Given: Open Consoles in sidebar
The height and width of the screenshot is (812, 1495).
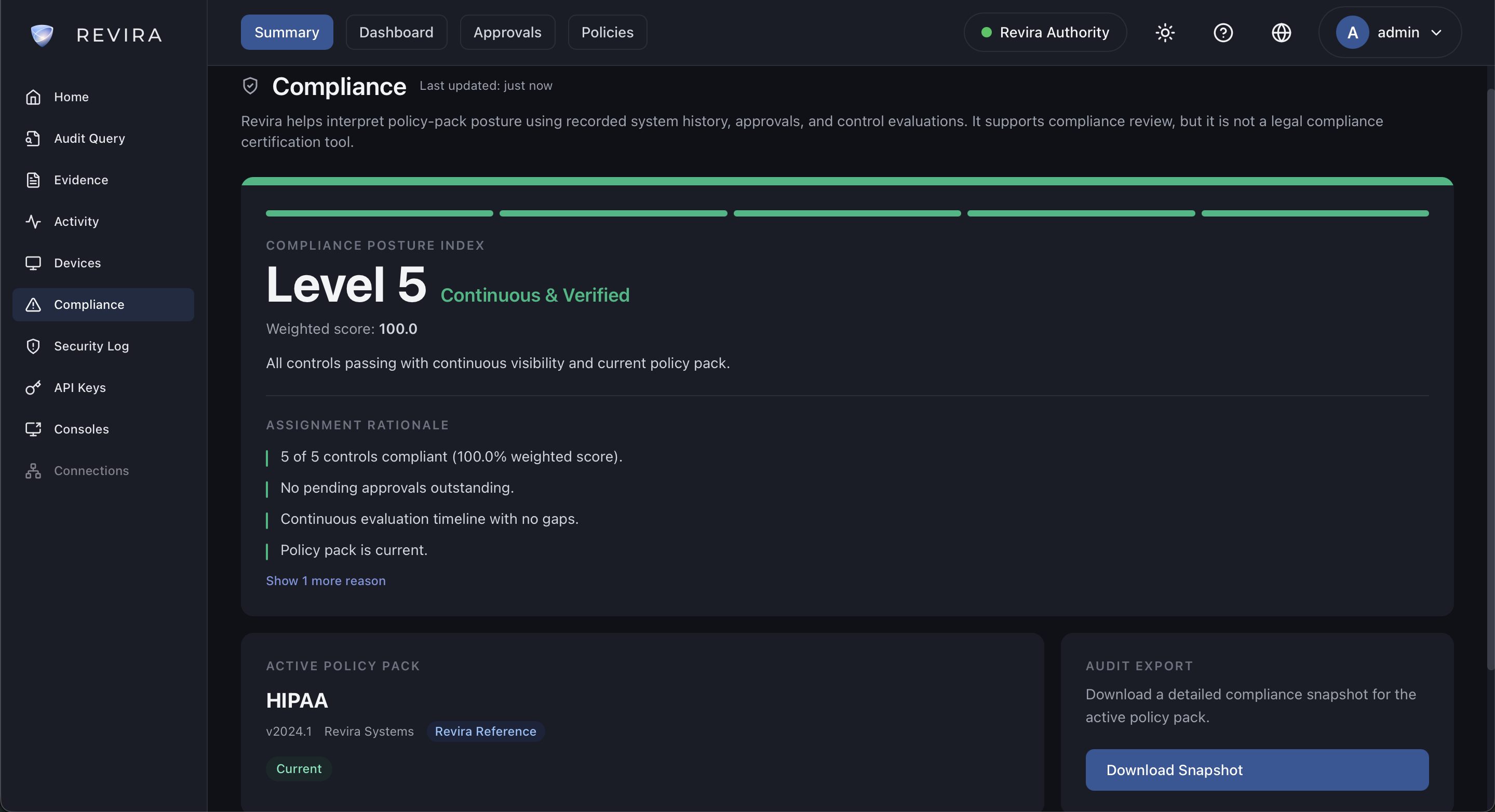Looking at the screenshot, I should [103, 429].
